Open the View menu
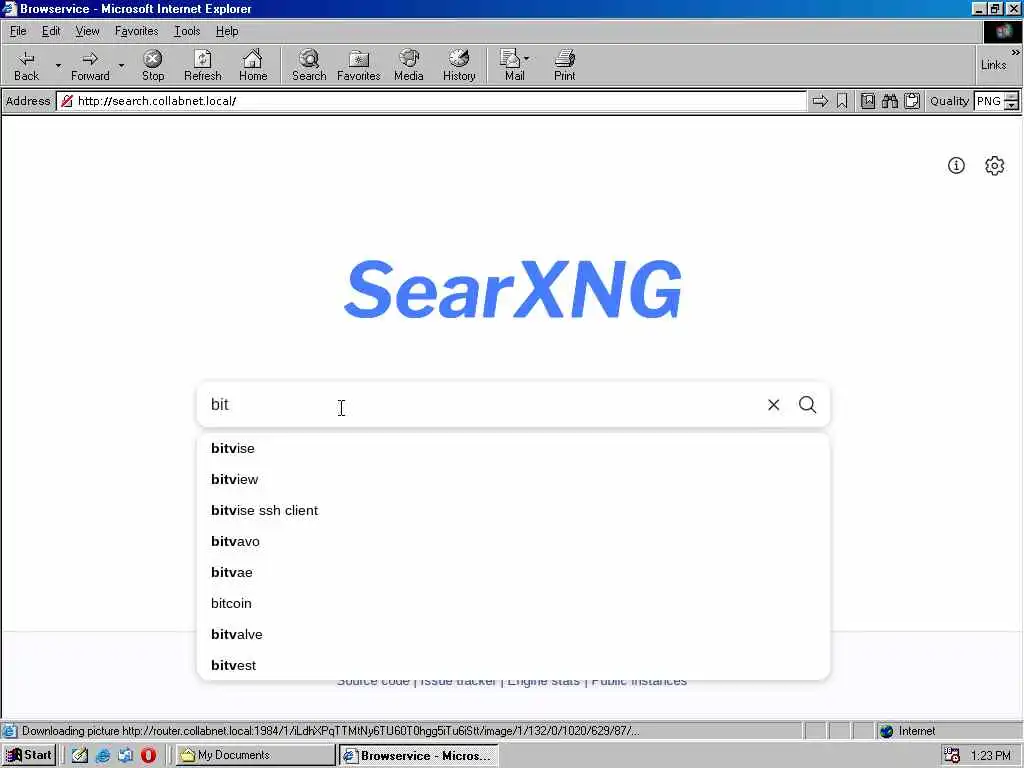The height and width of the screenshot is (768, 1024). tap(87, 31)
